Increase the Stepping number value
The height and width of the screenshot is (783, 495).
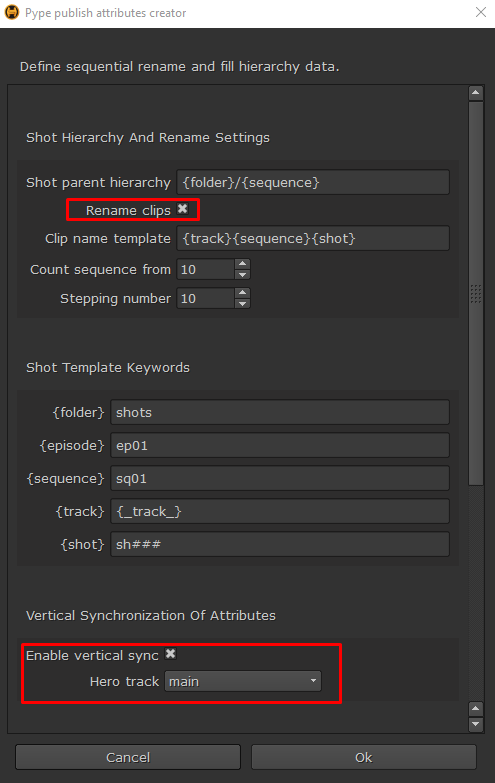[x=242, y=293]
